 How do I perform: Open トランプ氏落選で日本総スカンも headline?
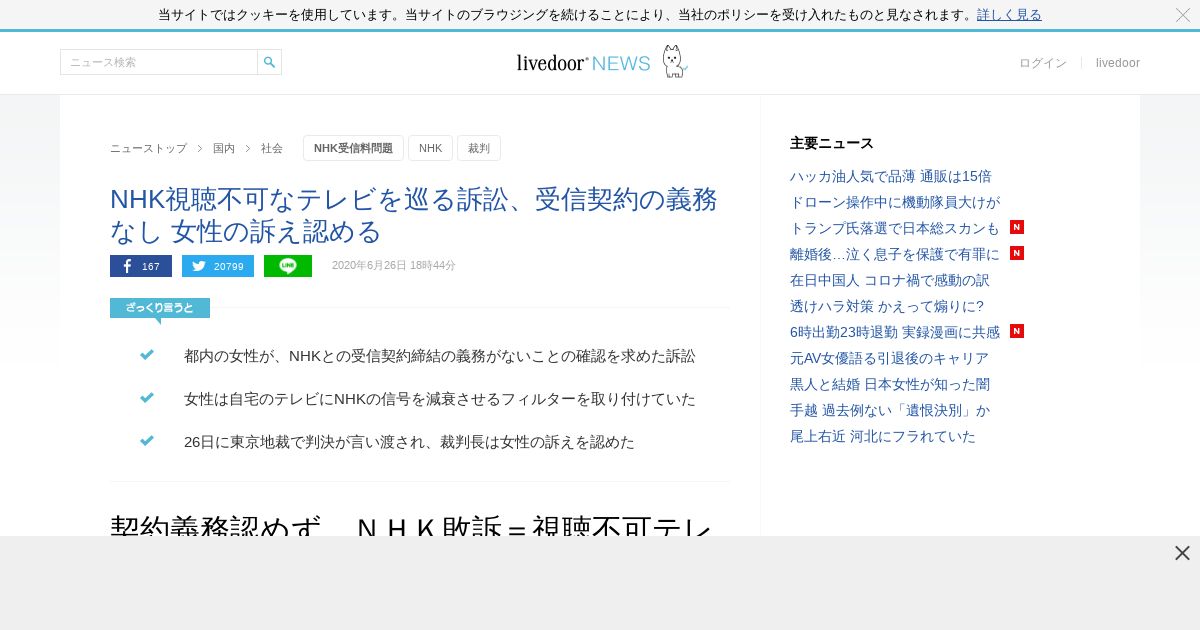[x=895, y=228]
